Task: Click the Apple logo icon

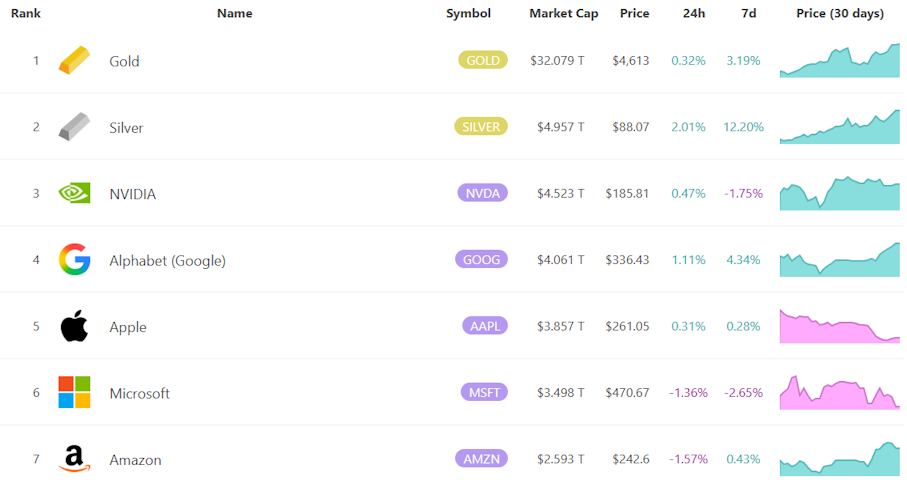Action: pyautogui.click(x=74, y=326)
